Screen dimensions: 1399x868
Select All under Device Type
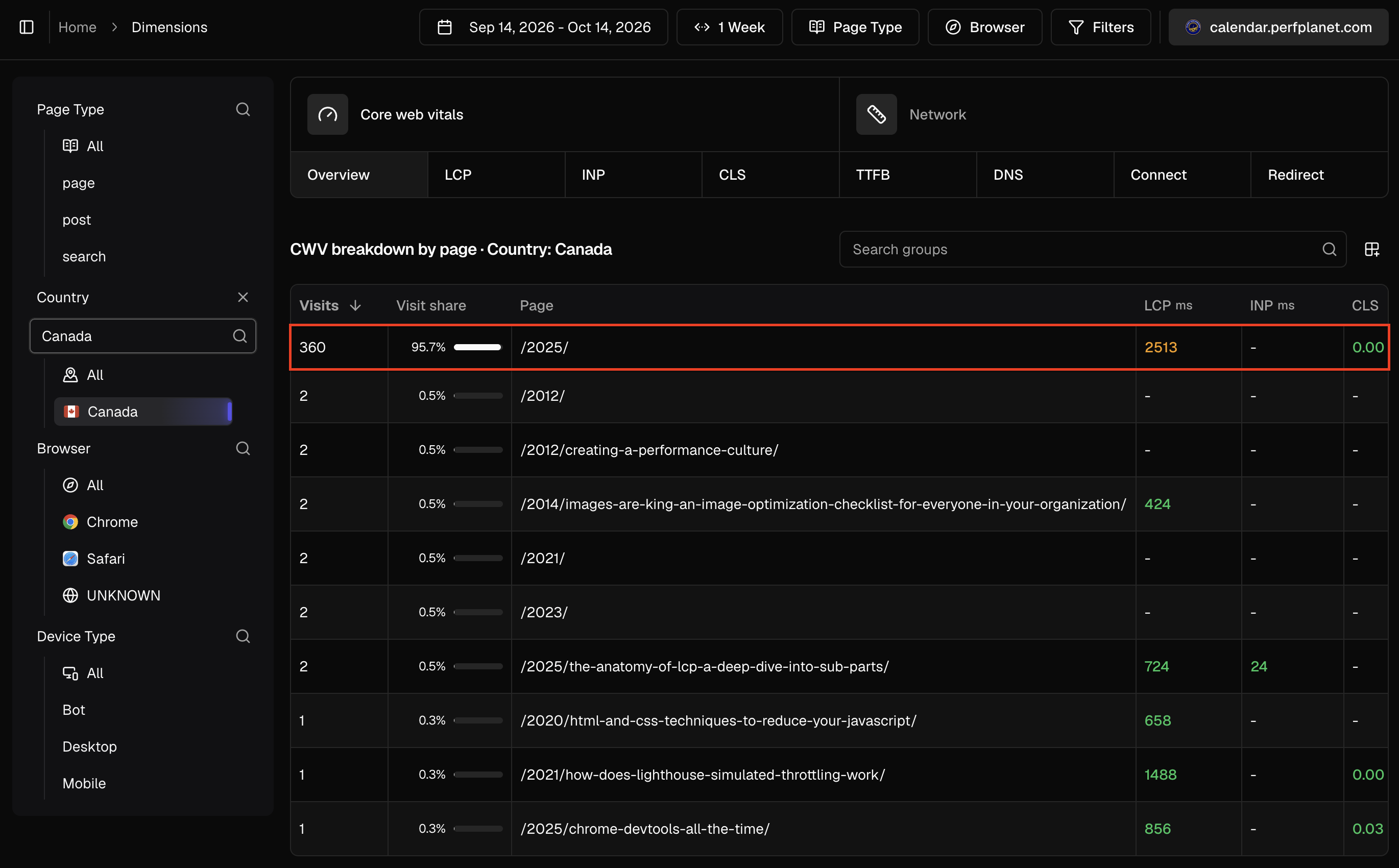coord(83,673)
